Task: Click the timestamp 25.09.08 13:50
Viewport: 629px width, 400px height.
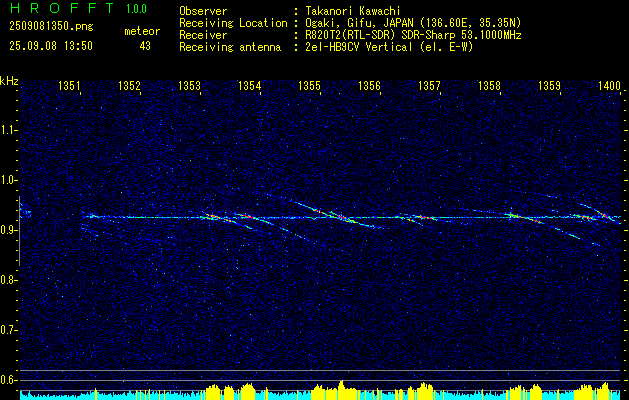Action: coord(51,46)
